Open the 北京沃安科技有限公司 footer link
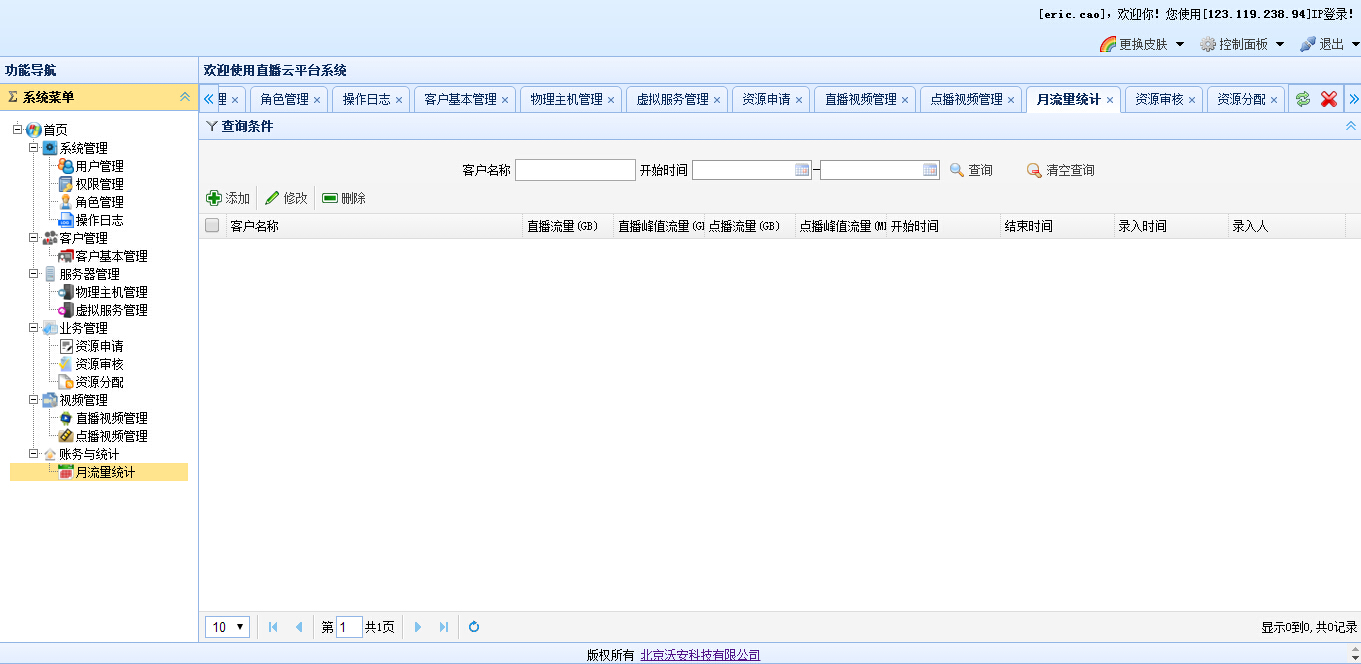Image resolution: width=1361 pixels, height=664 pixels. point(700,655)
